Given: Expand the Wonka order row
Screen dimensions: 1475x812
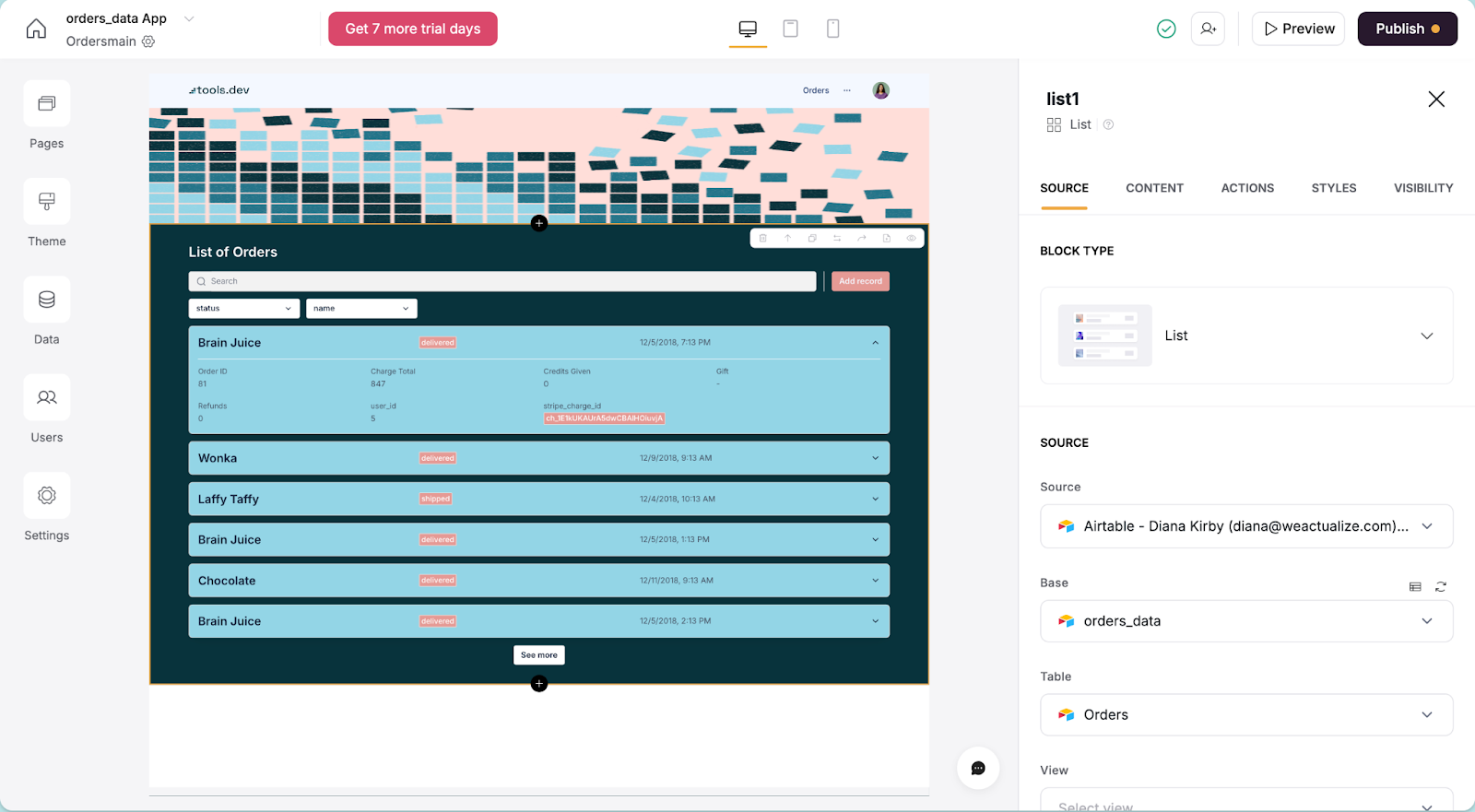Looking at the screenshot, I should 875,458.
